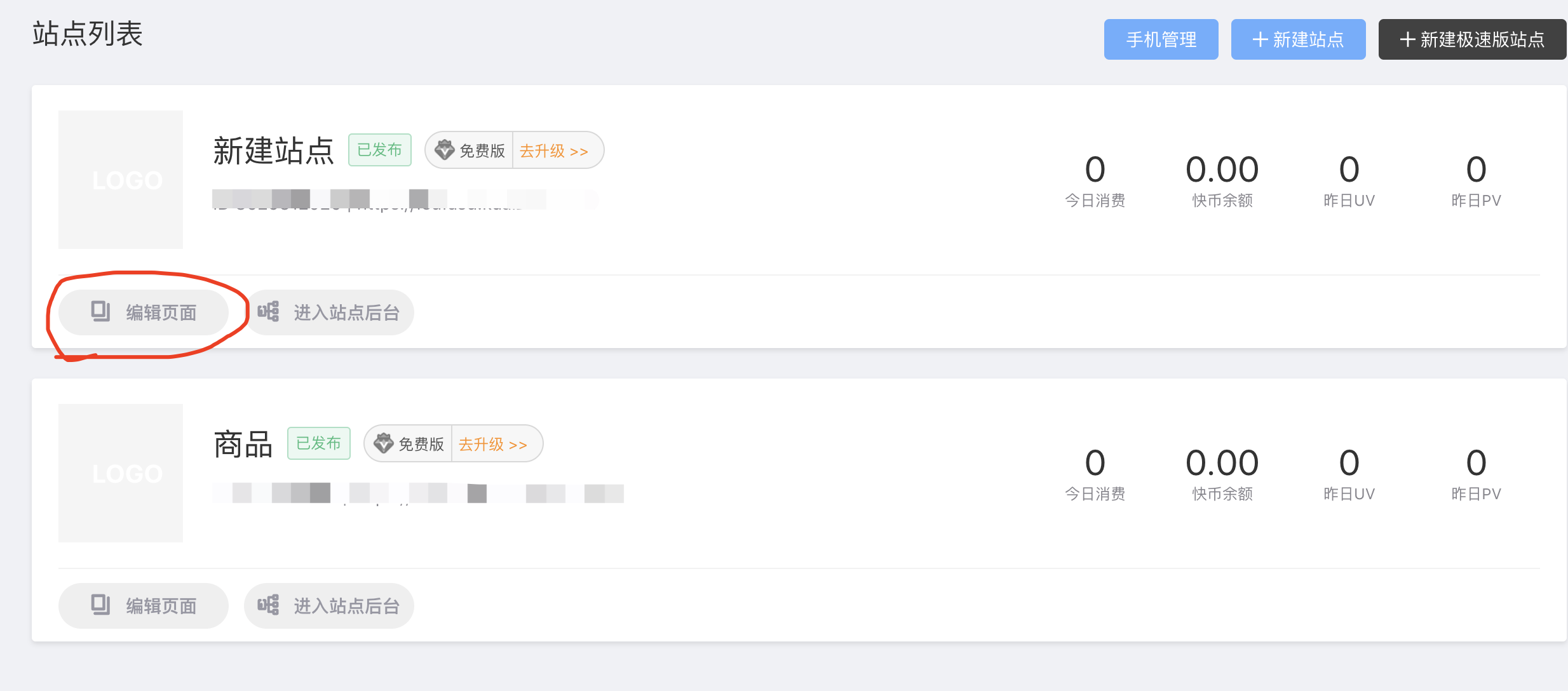This screenshot has width=1568, height=691.
Task: Click the edit page icon for 商品
Action: (100, 605)
